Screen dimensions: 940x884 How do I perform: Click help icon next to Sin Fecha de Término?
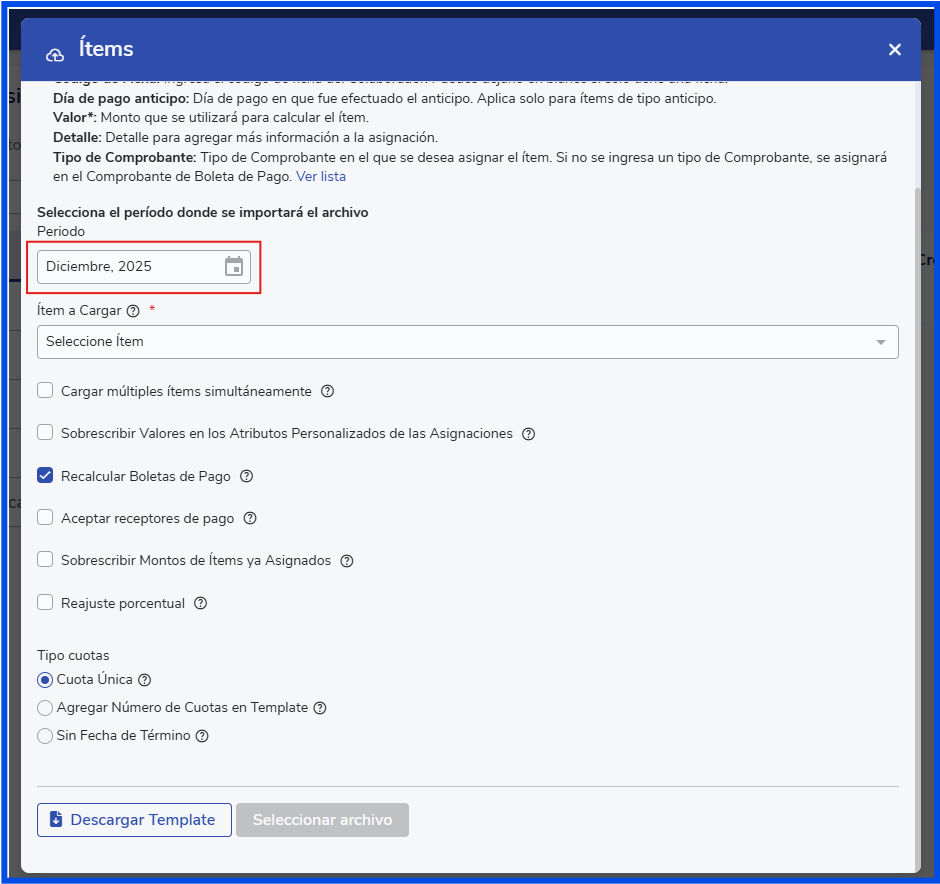tap(202, 736)
